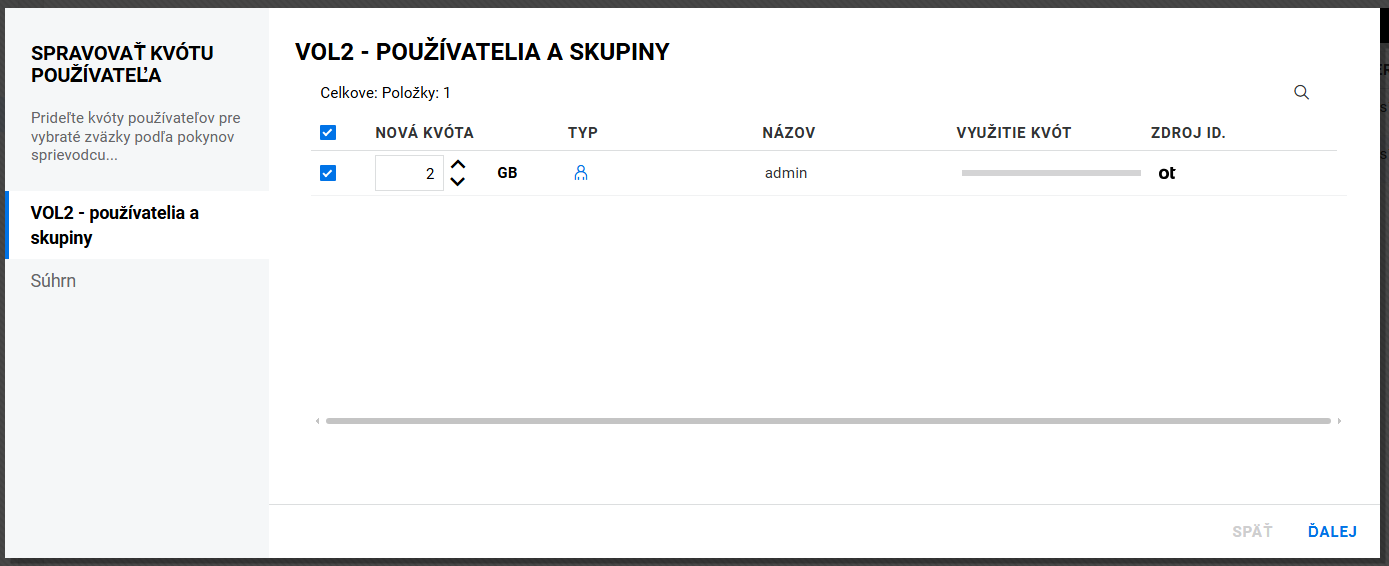This screenshot has height=566, width=1389.
Task: Uncheck the admin row checkbox
Action: click(x=328, y=173)
